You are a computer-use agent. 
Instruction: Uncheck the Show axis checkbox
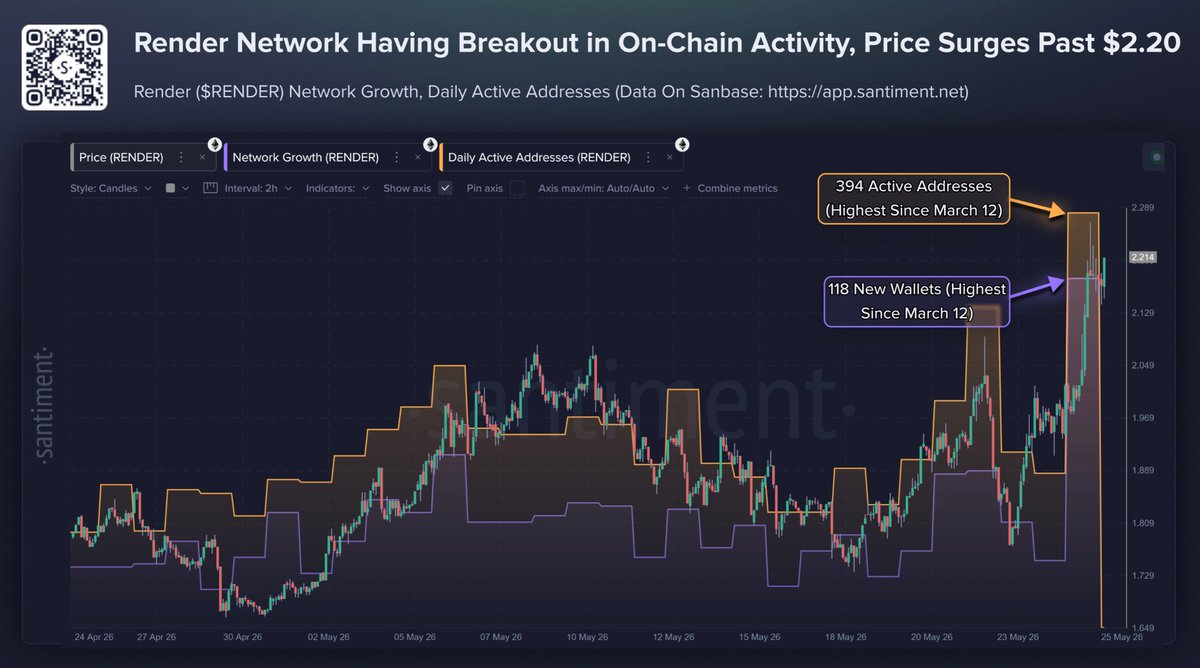446,187
